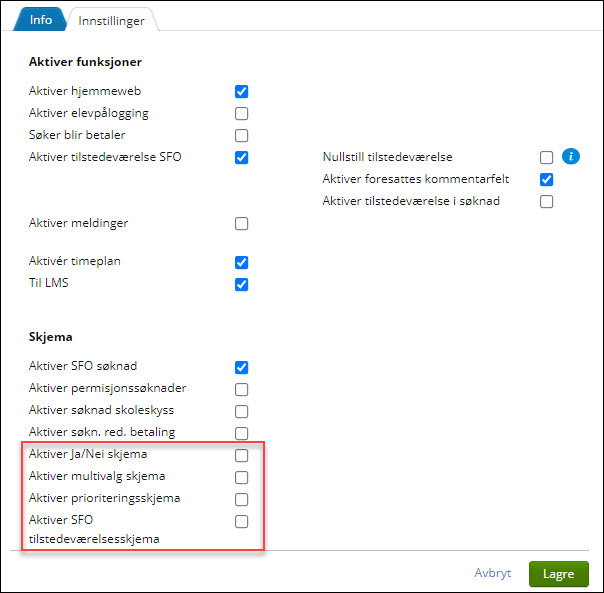Screen dimensions: 604x593
Task: Uncheck Aktiver SFO søknad checkbox
Action: tap(241, 367)
